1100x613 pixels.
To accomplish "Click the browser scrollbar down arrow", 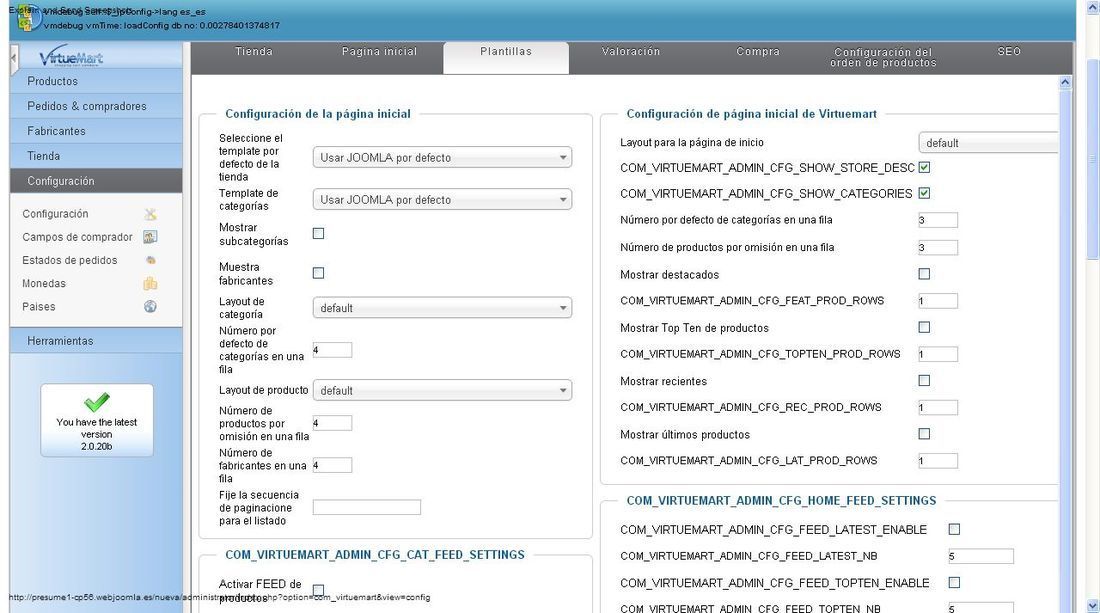I will 1093,605.
